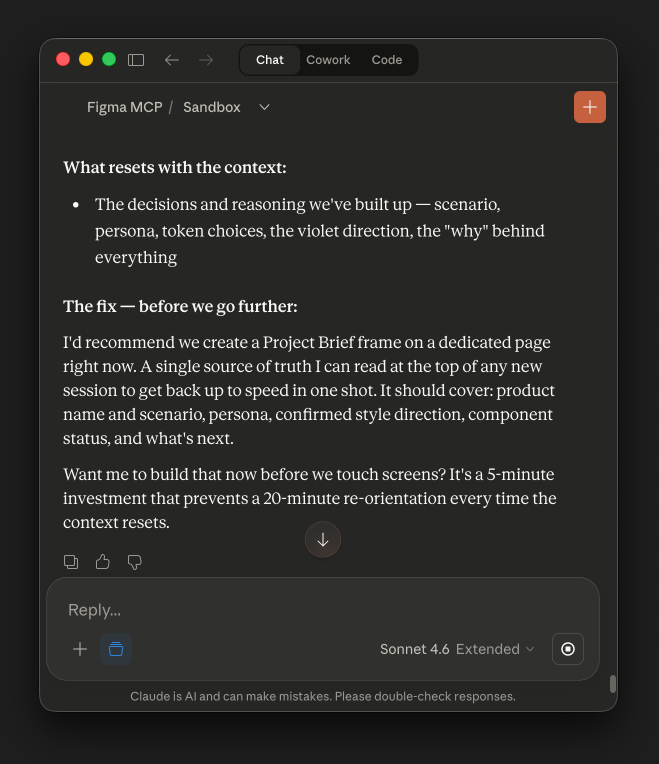Image resolution: width=659 pixels, height=764 pixels.
Task: Start a new chat with the orange plus
Action: [590, 107]
